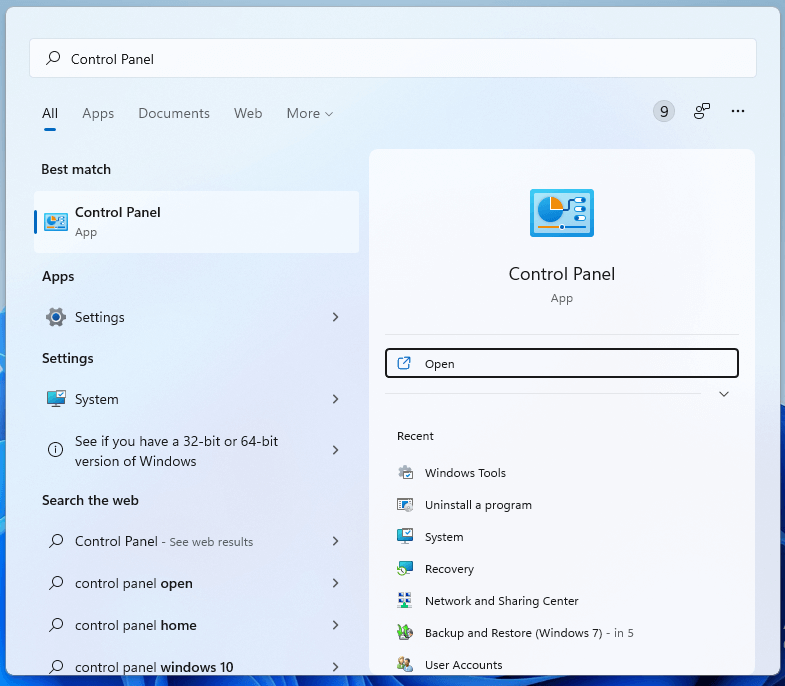The height and width of the screenshot is (686, 785).
Task: Click the large Control Panel icon in preview pane
Action: coord(562,213)
